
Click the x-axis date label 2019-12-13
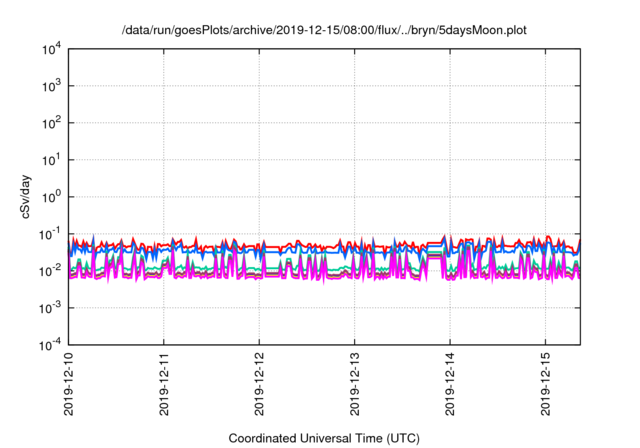(x=355, y=384)
